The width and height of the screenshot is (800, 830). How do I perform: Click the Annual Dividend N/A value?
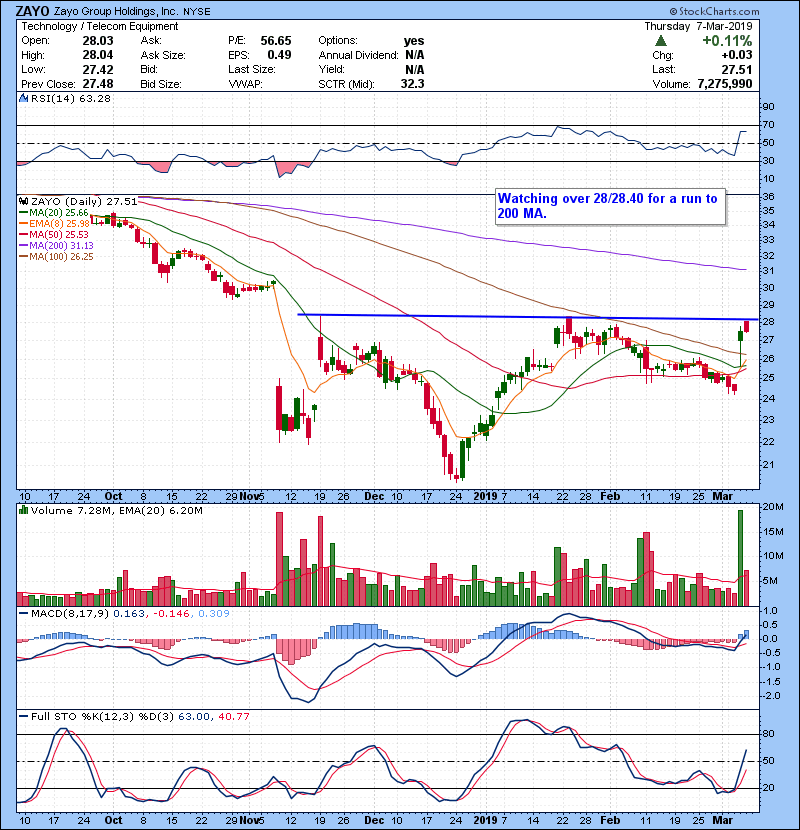[415, 55]
